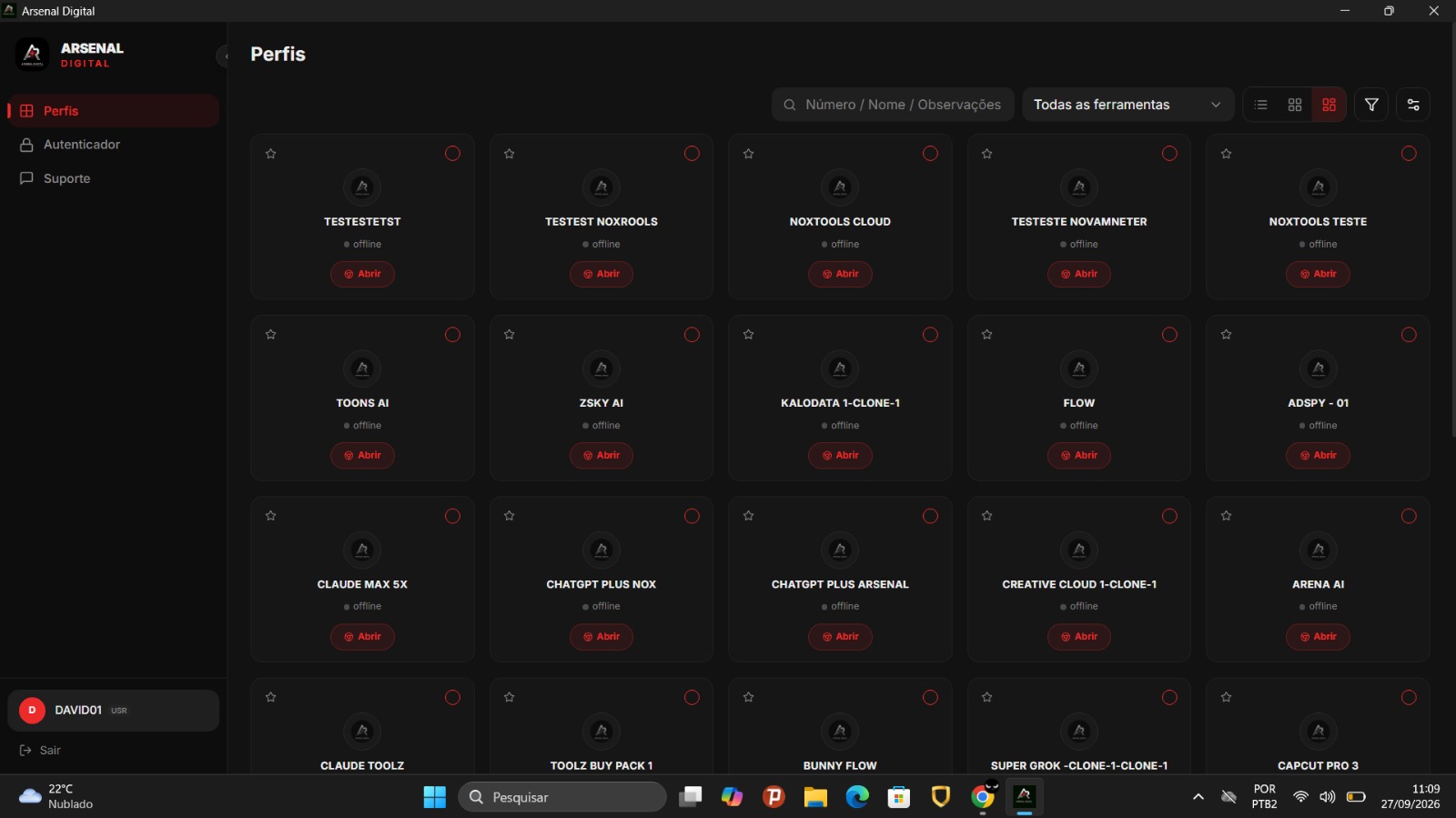Open the TESTESTETST profile with Abrir

pyautogui.click(x=362, y=274)
